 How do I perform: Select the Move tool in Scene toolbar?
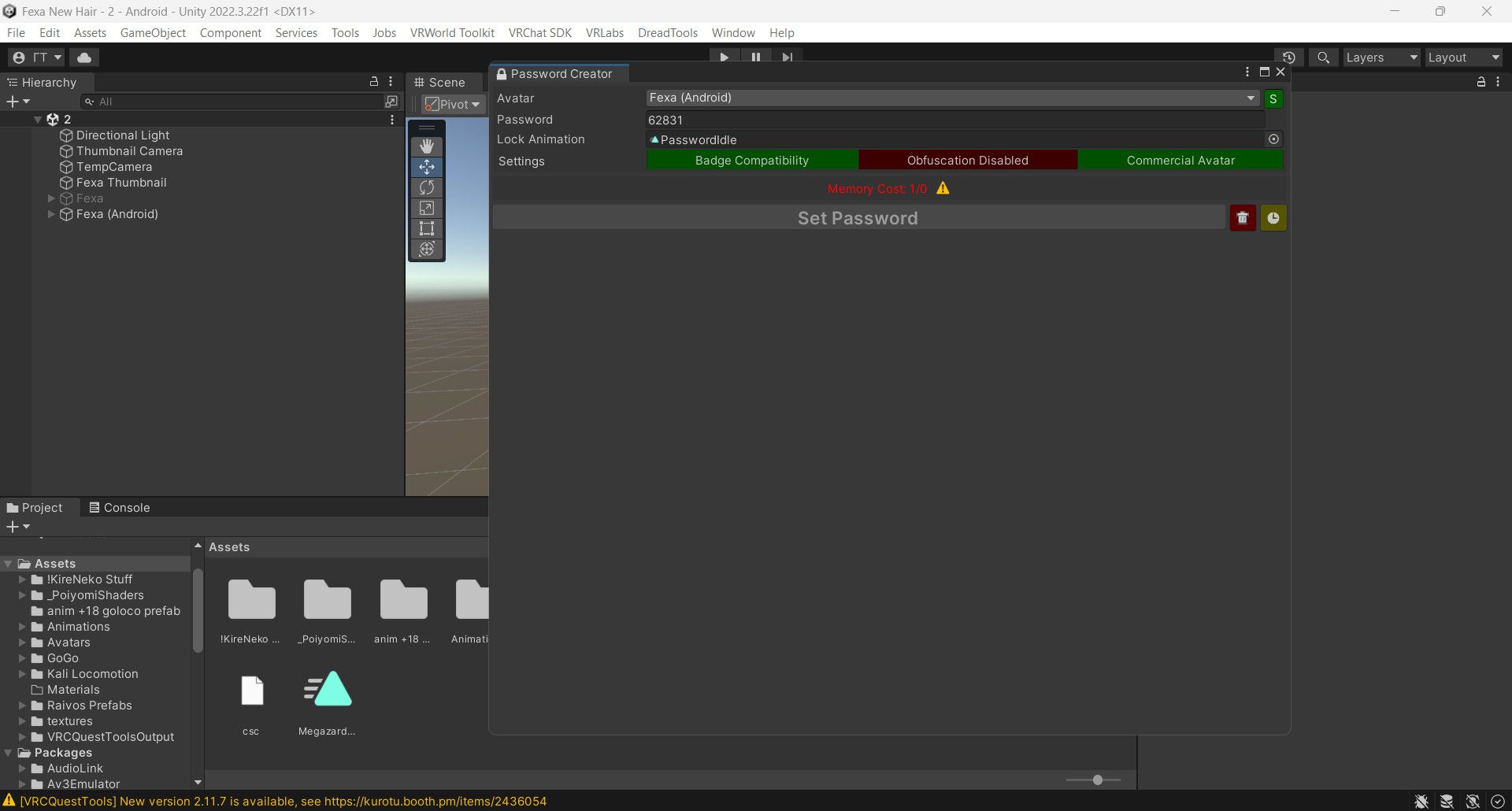427,167
